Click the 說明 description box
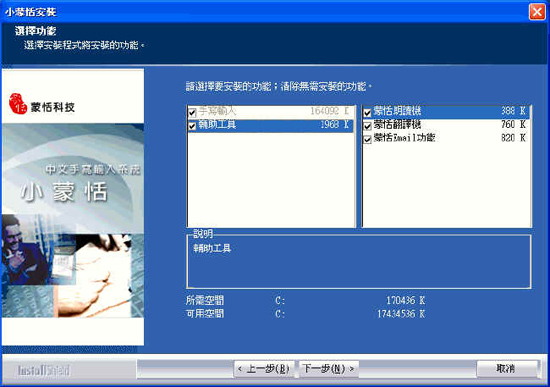 click(359, 261)
